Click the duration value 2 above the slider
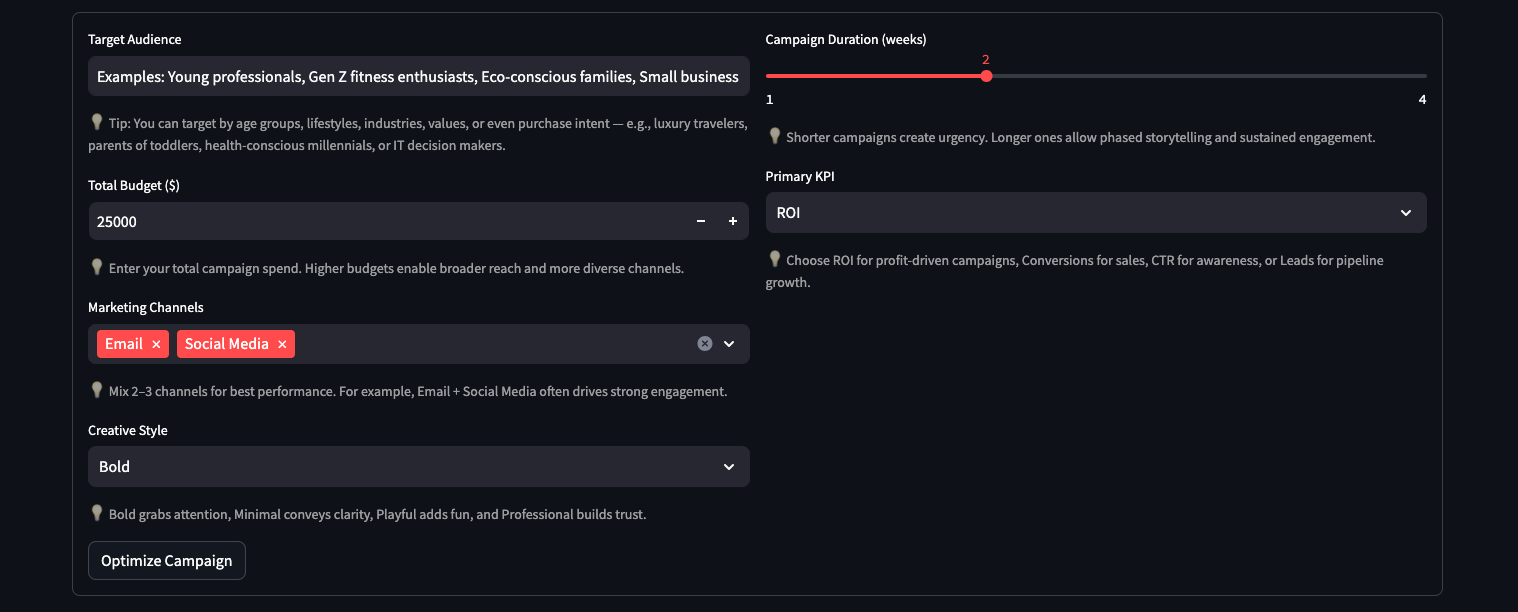This screenshot has width=1518, height=612. (985, 59)
